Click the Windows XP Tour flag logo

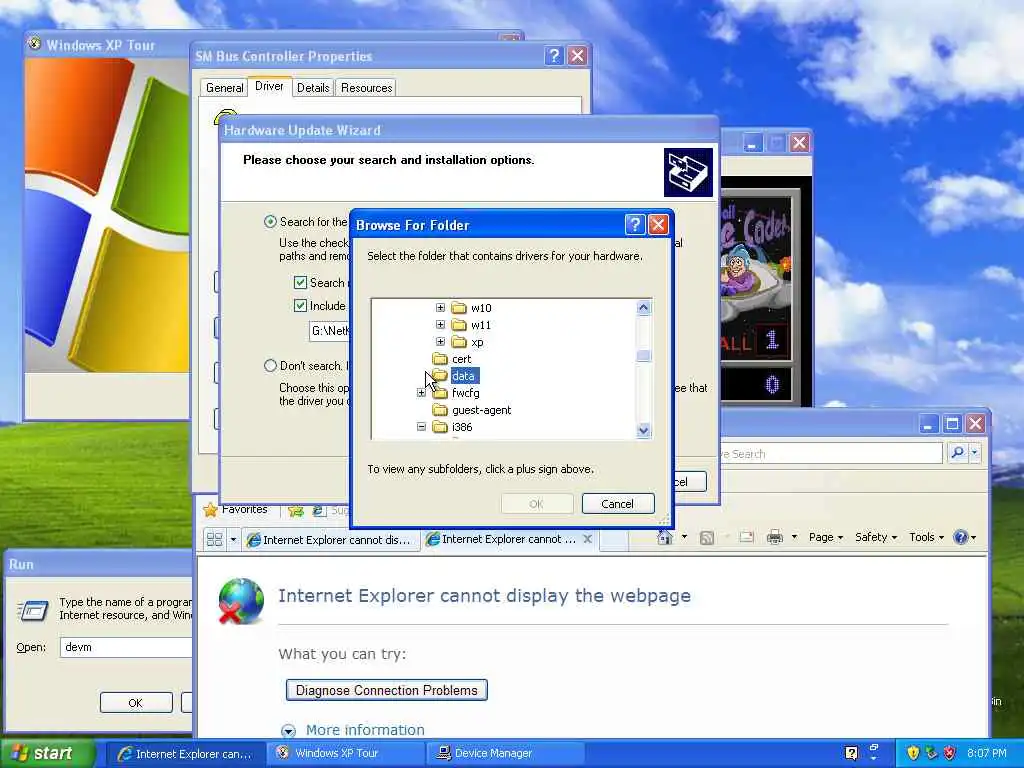tap(107, 216)
